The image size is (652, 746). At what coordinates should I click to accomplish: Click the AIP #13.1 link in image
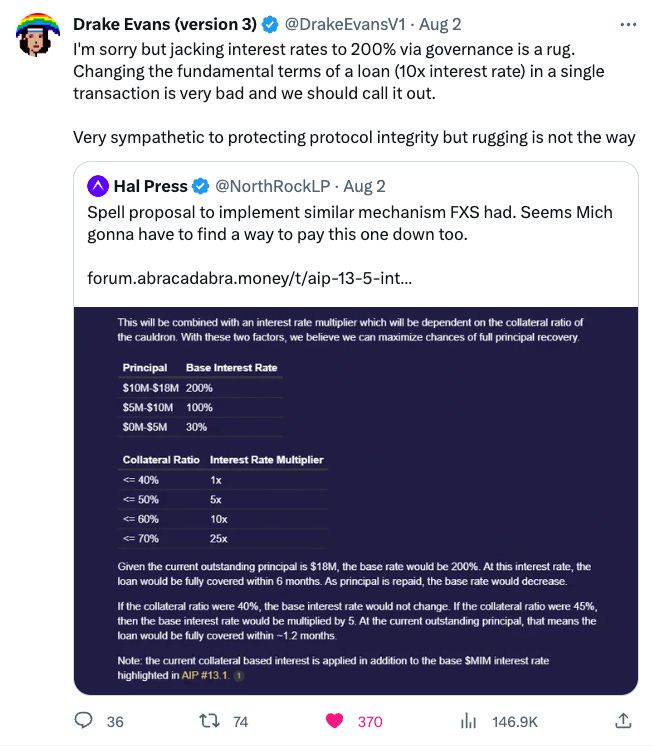[205, 675]
